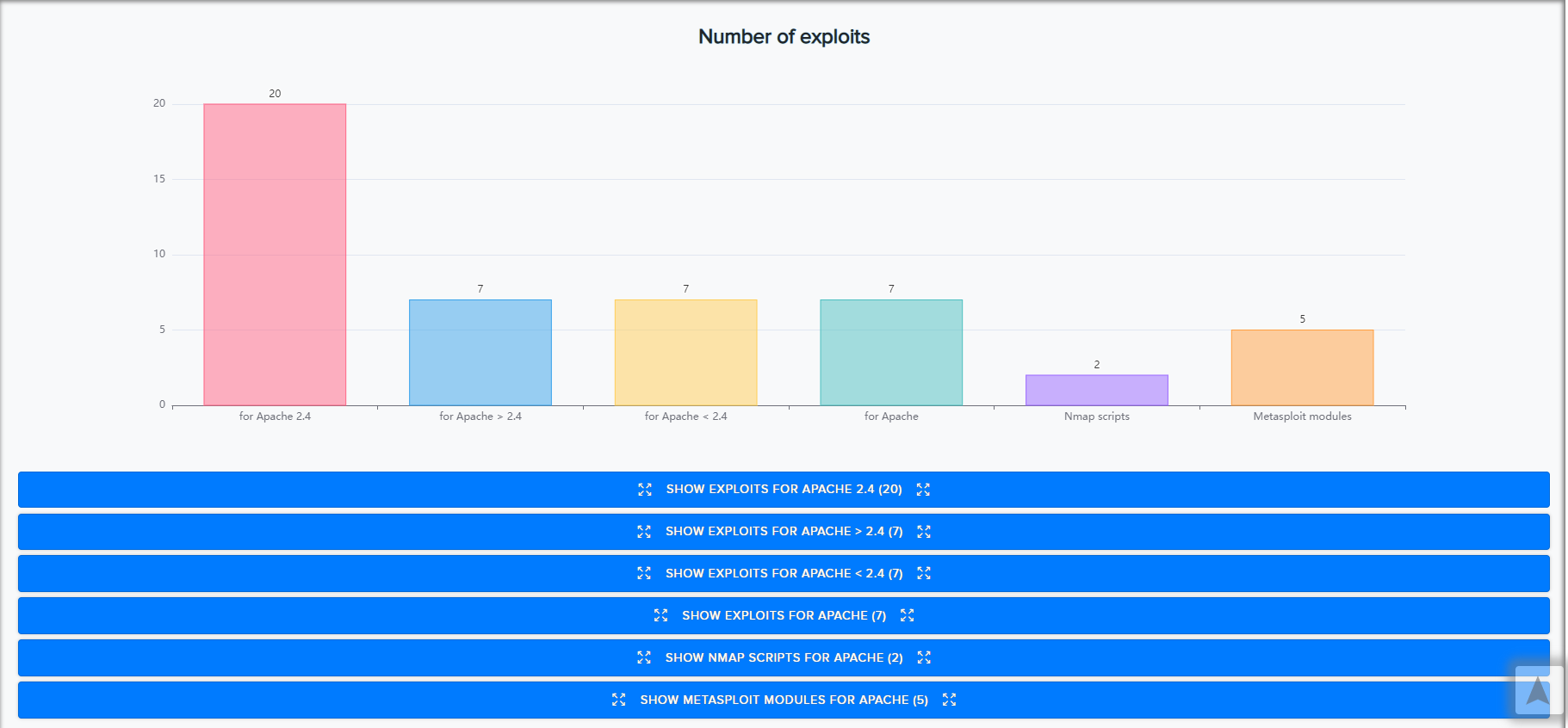Click the expand icon left of "Show Exploits for Apache > 2.4 (7)"
The height and width of the screenshot is (728, 1568).
click(644, 532)
